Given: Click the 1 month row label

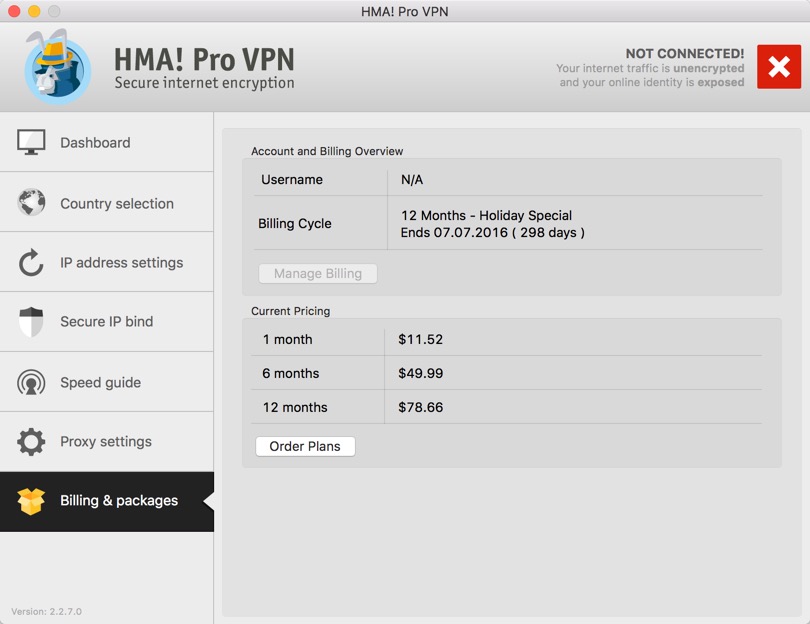Looking at the screenshot, I should [x=287, y=339].
